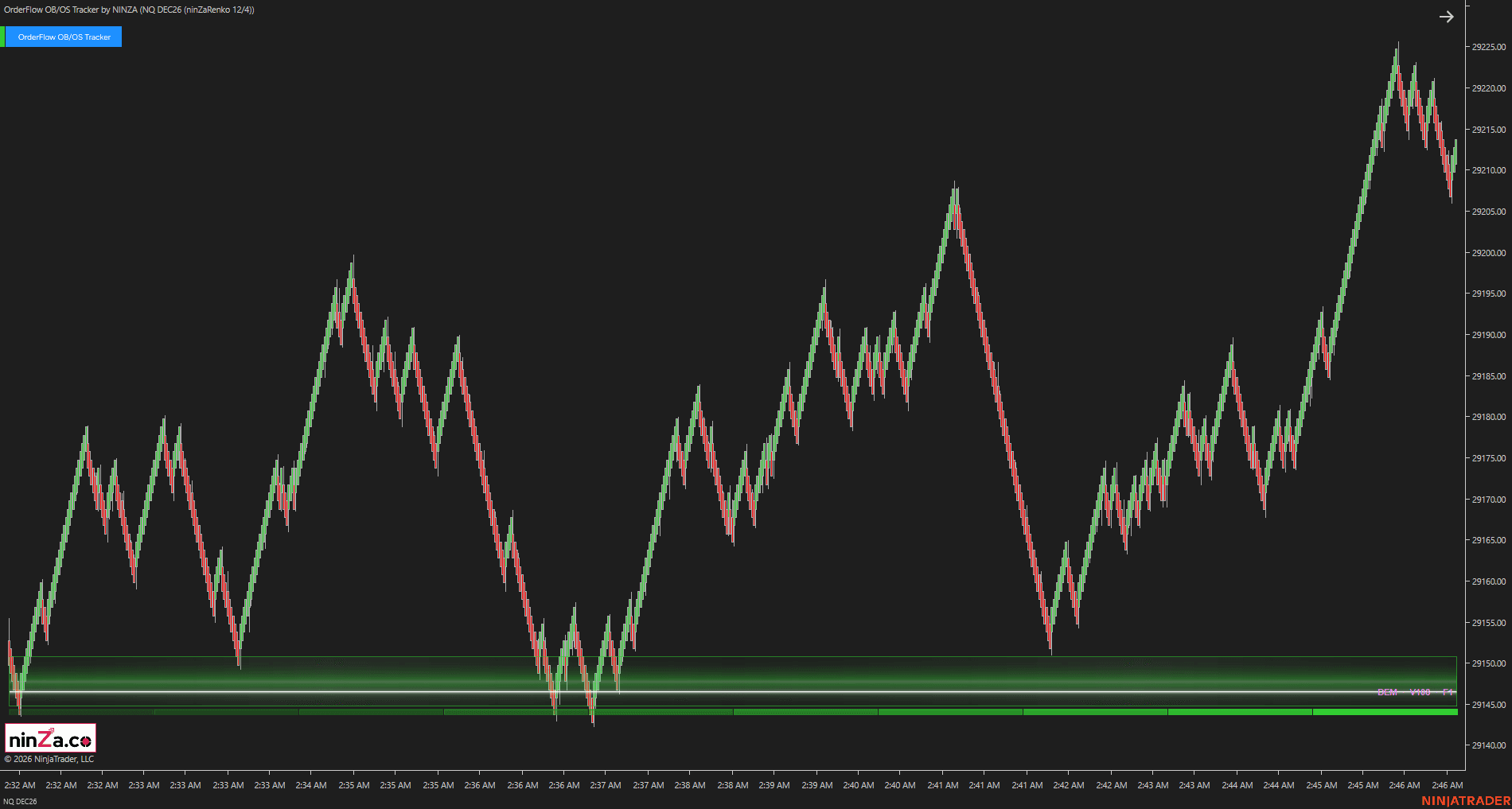Screen dimensions: 1512x809
Task: Click the right arrow icon at top
Action: point(1446,17)
